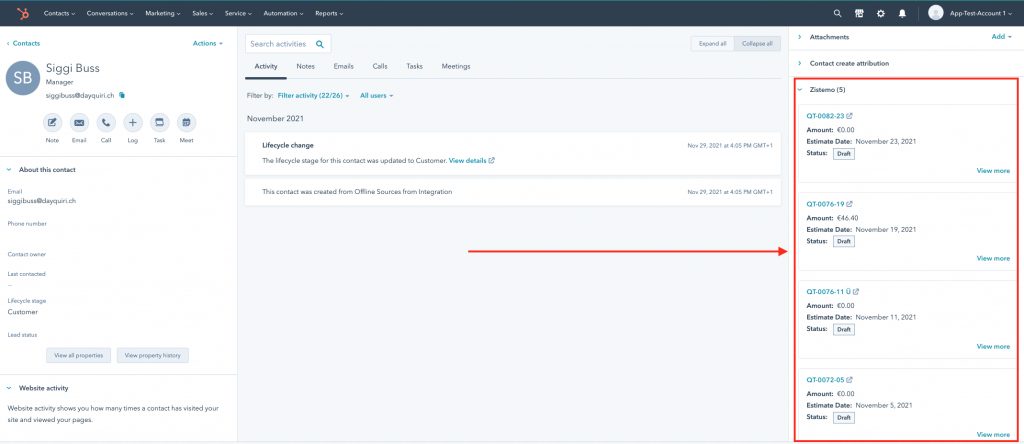Screen dimensions: 1024x444
Task: Click the Collapse all button
Action: [x=758, y=44]
